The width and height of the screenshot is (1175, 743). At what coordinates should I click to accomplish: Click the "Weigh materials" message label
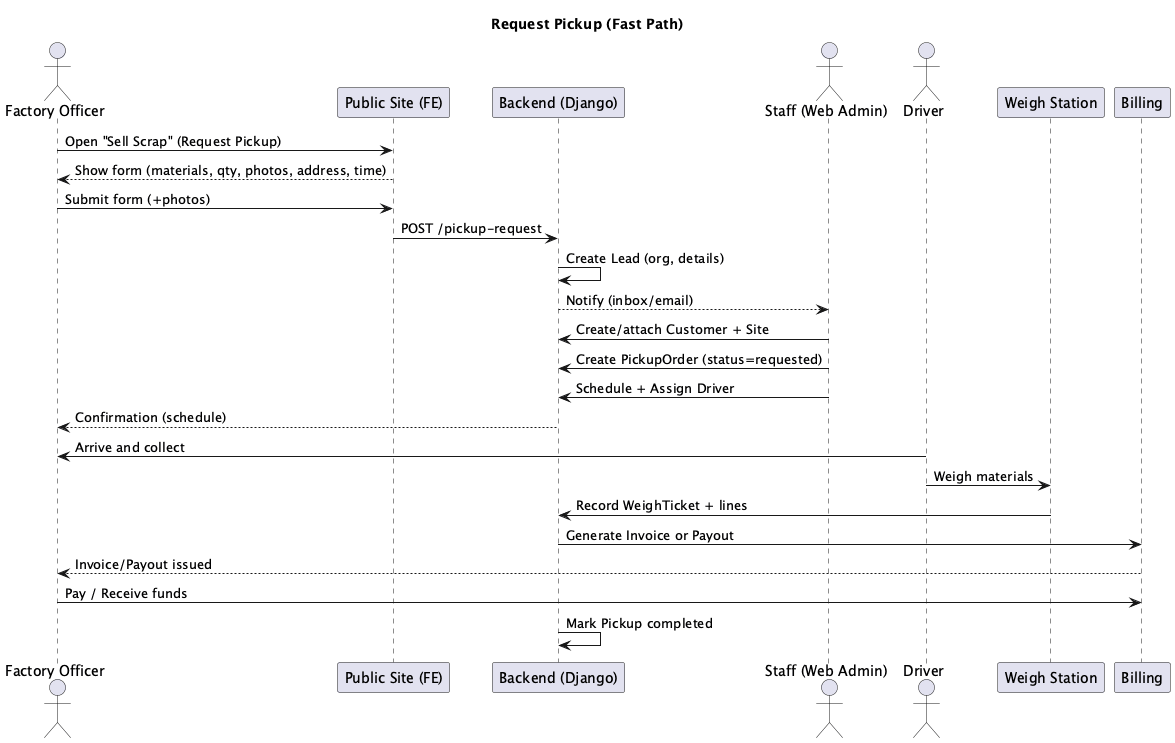click(983, 476)
